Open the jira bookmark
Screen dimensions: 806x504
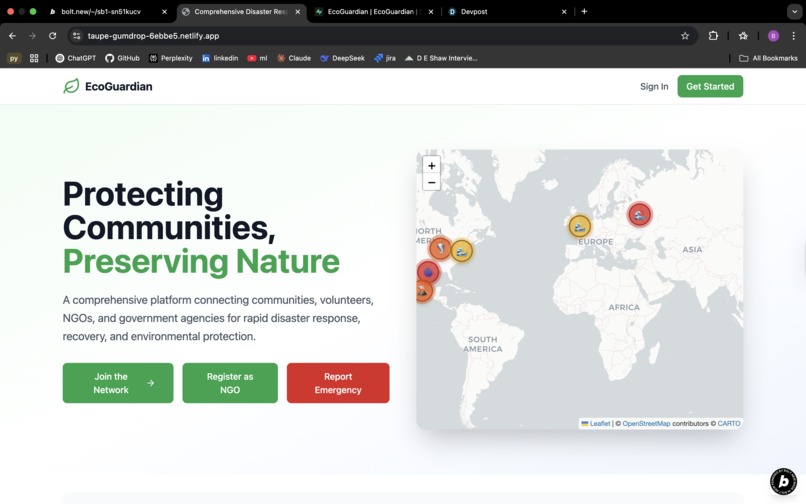point(385,58)
